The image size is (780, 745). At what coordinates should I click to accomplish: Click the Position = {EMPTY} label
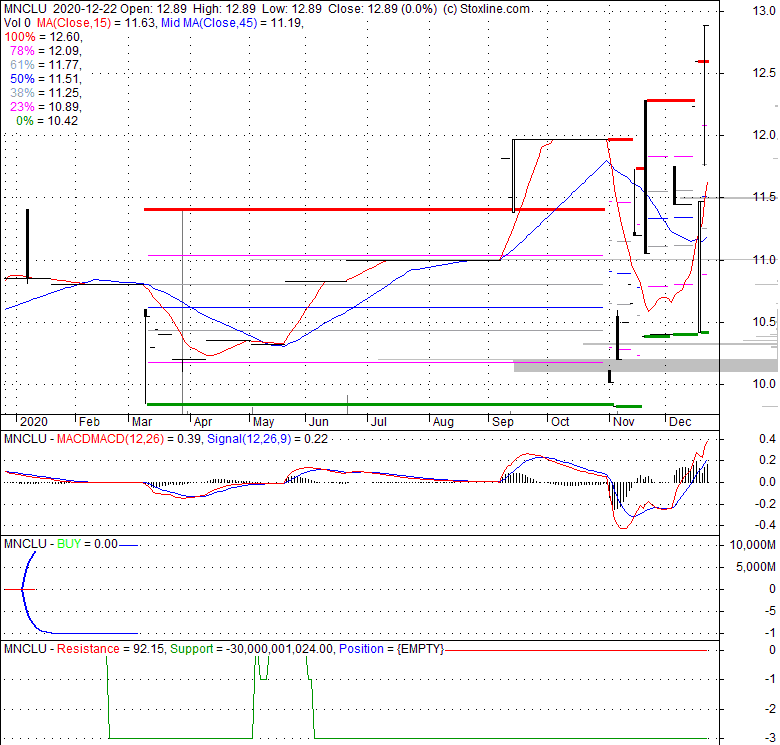click(x=391, y=649)
